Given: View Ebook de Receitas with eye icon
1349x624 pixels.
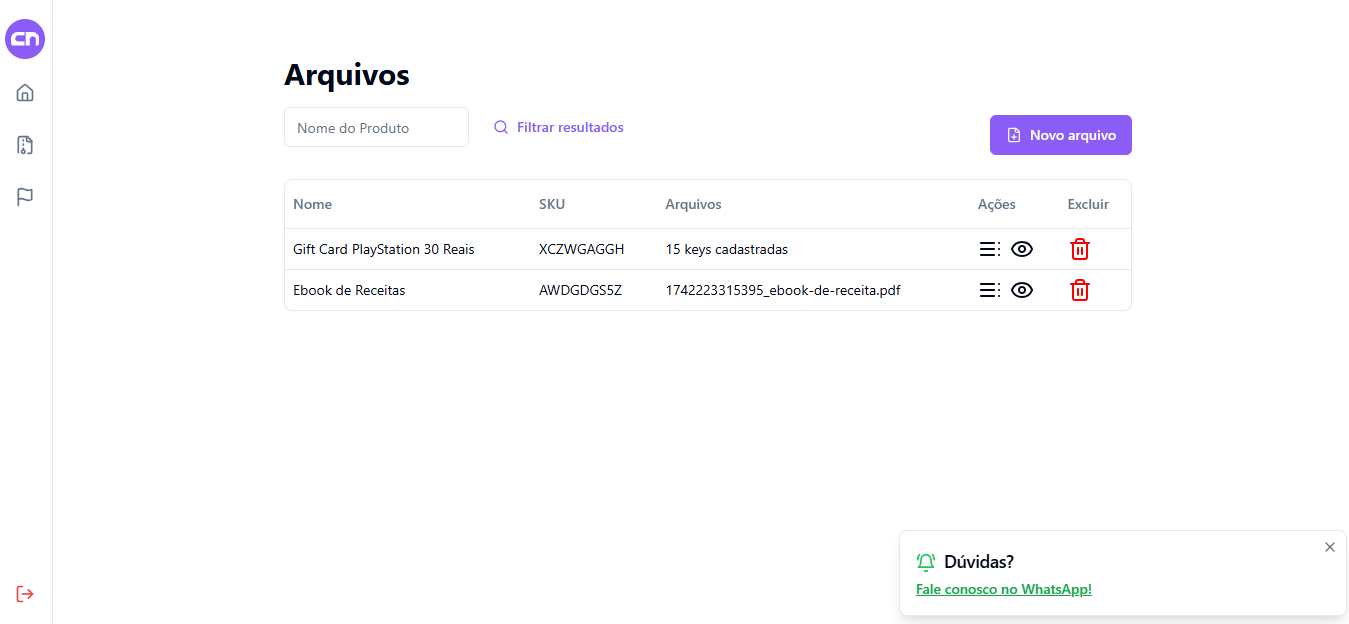Looking at the screenshot, I should (1021, 290).
